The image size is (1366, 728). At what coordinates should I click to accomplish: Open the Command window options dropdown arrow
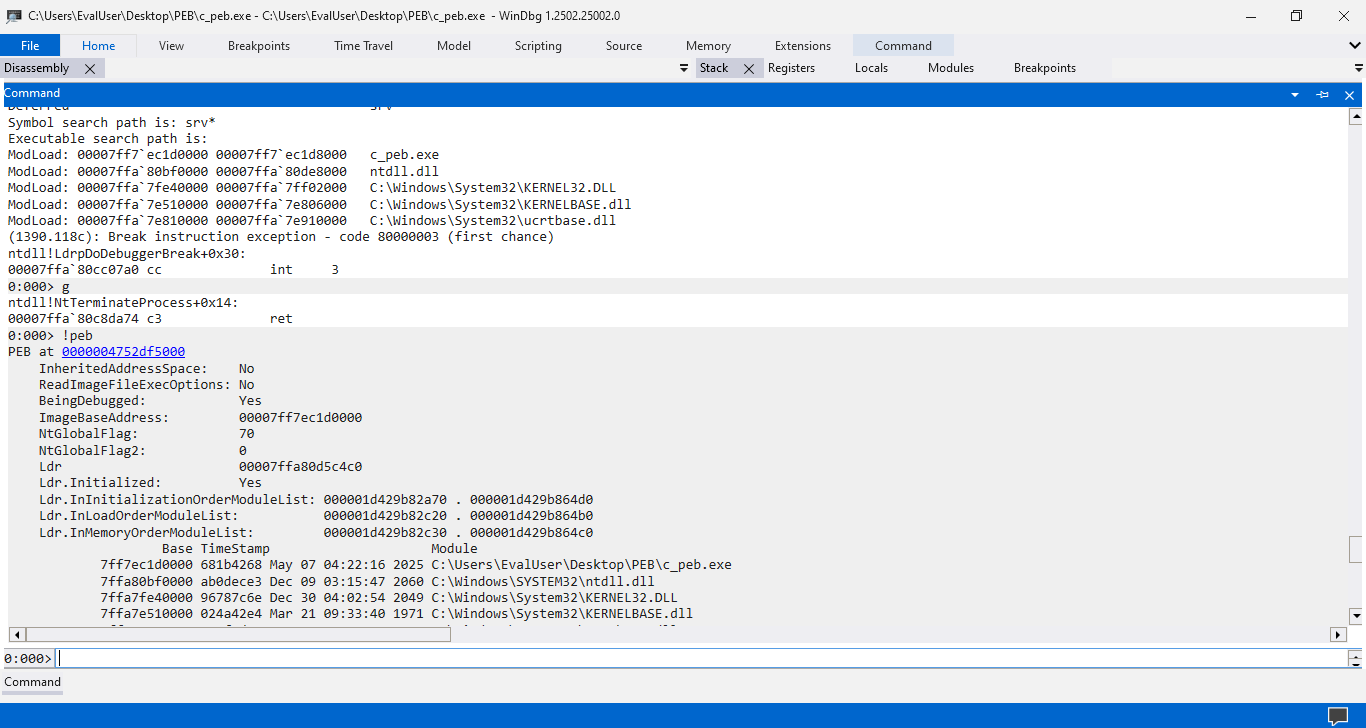1295,94
